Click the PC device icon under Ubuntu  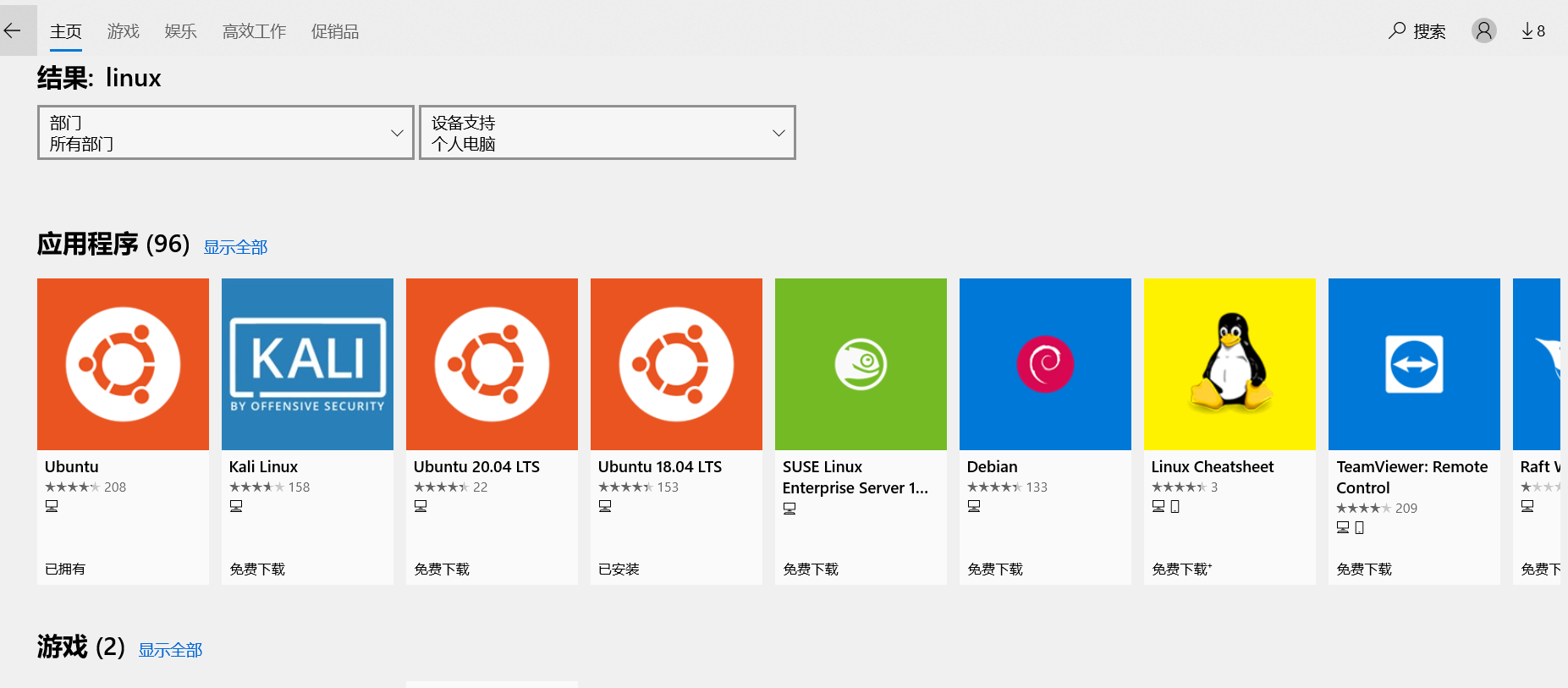point(52,506)
